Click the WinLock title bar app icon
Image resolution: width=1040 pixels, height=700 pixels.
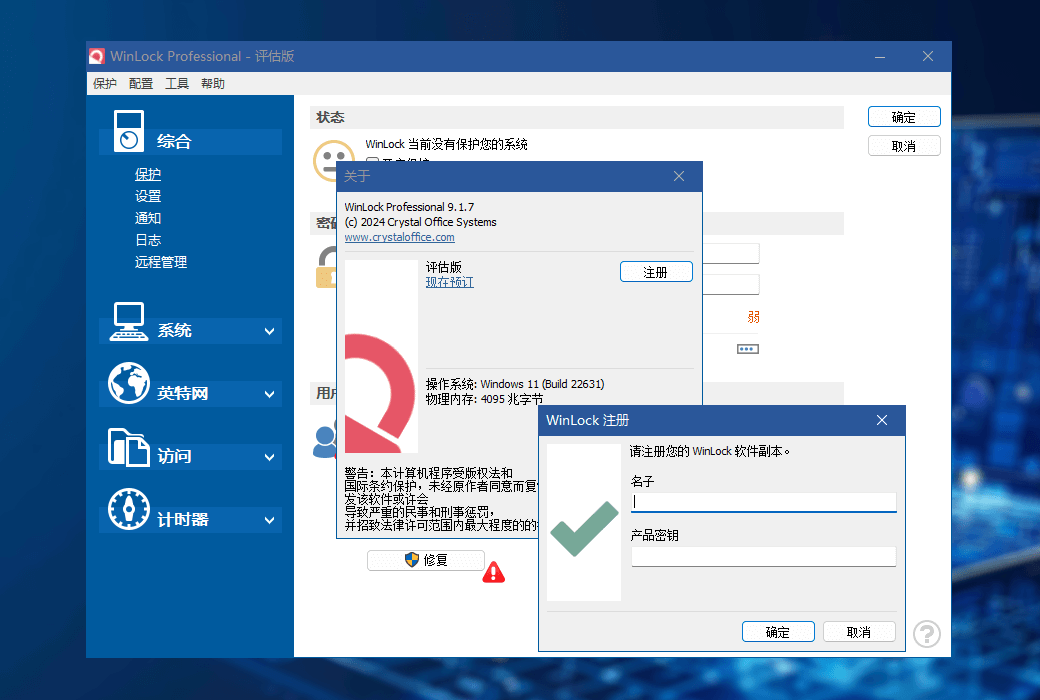(97, 56)
